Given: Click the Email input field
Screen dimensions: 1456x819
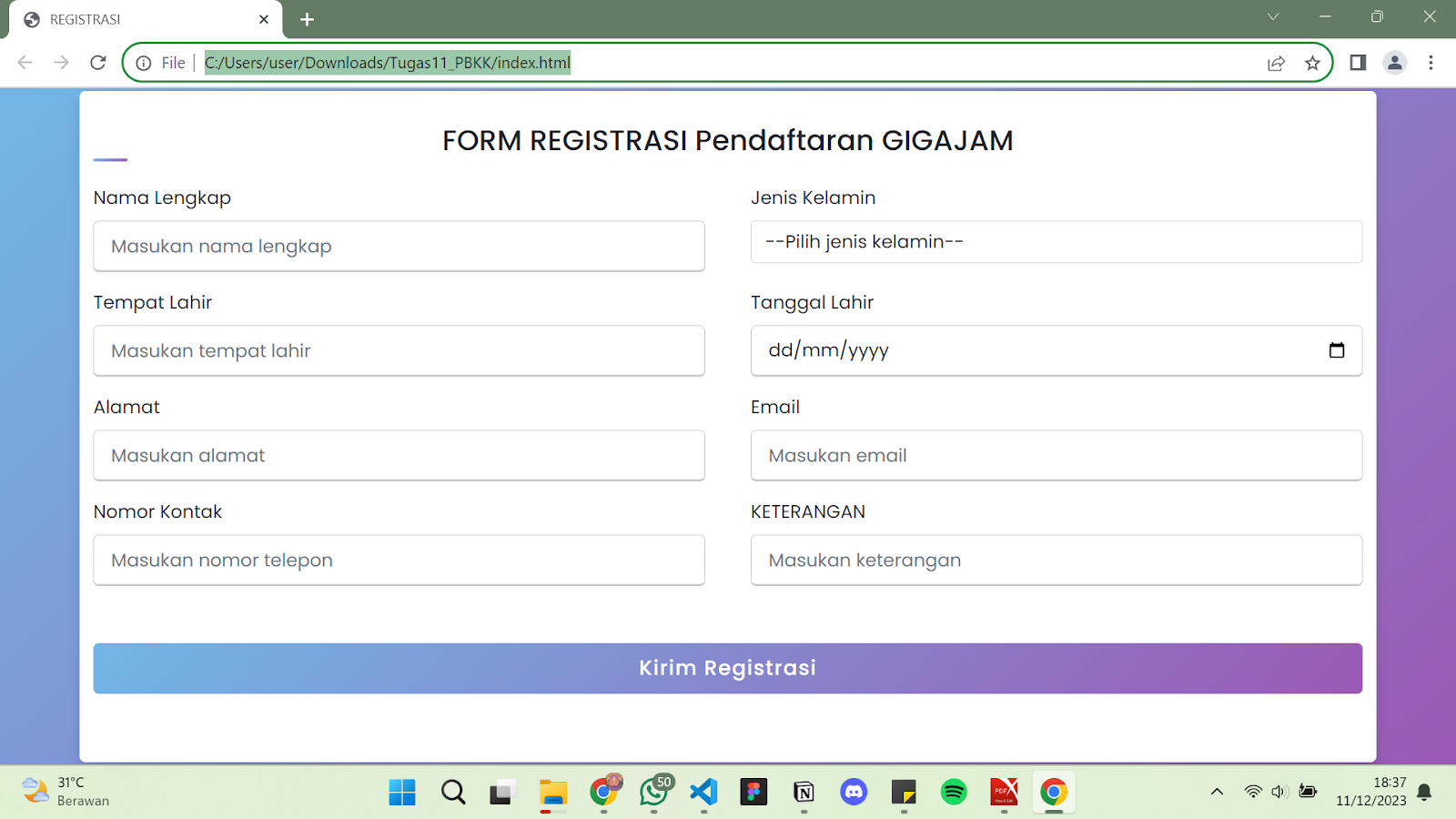Looking at the screenshot, I should coord(1057,455).
